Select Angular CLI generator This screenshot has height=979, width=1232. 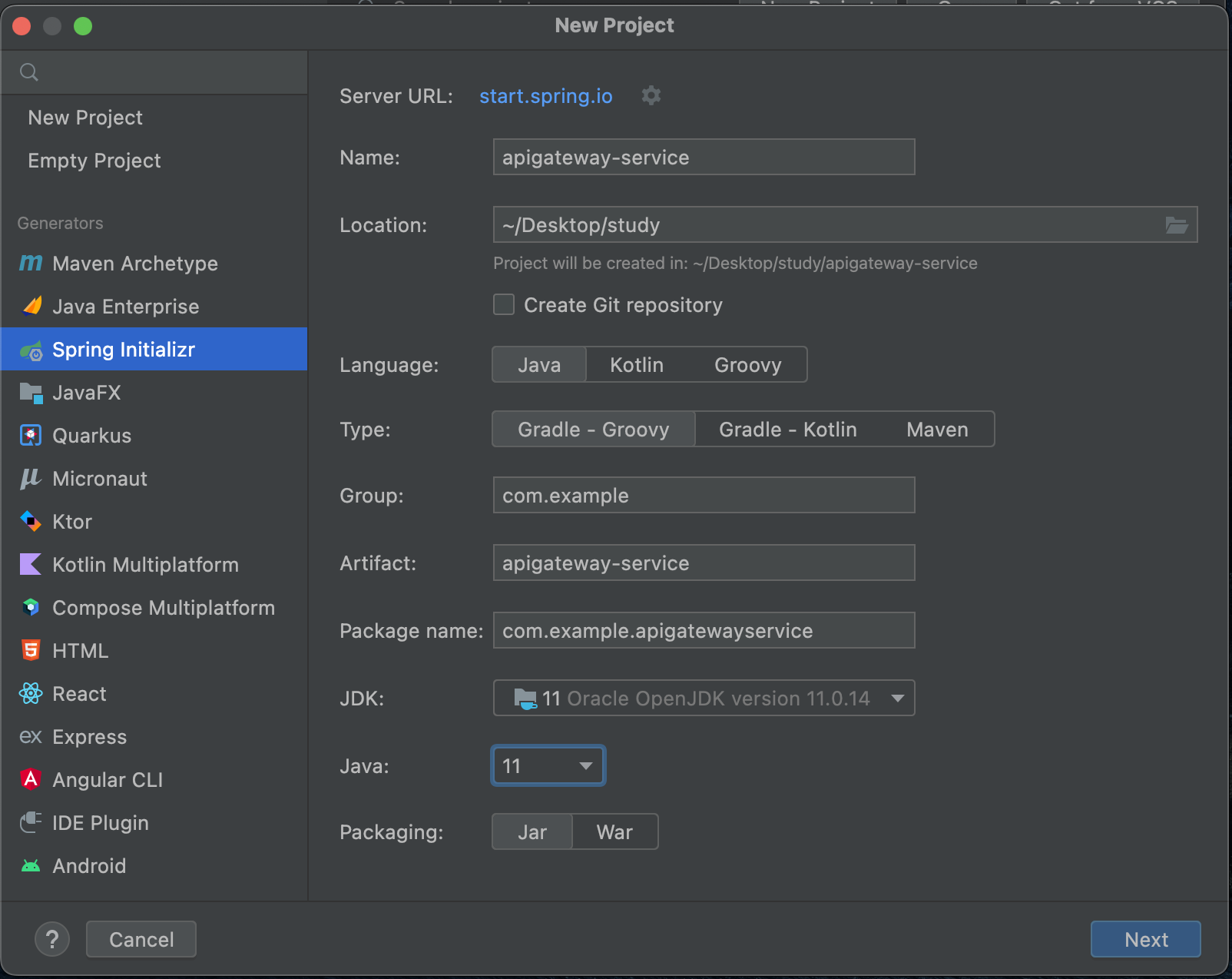154,780
